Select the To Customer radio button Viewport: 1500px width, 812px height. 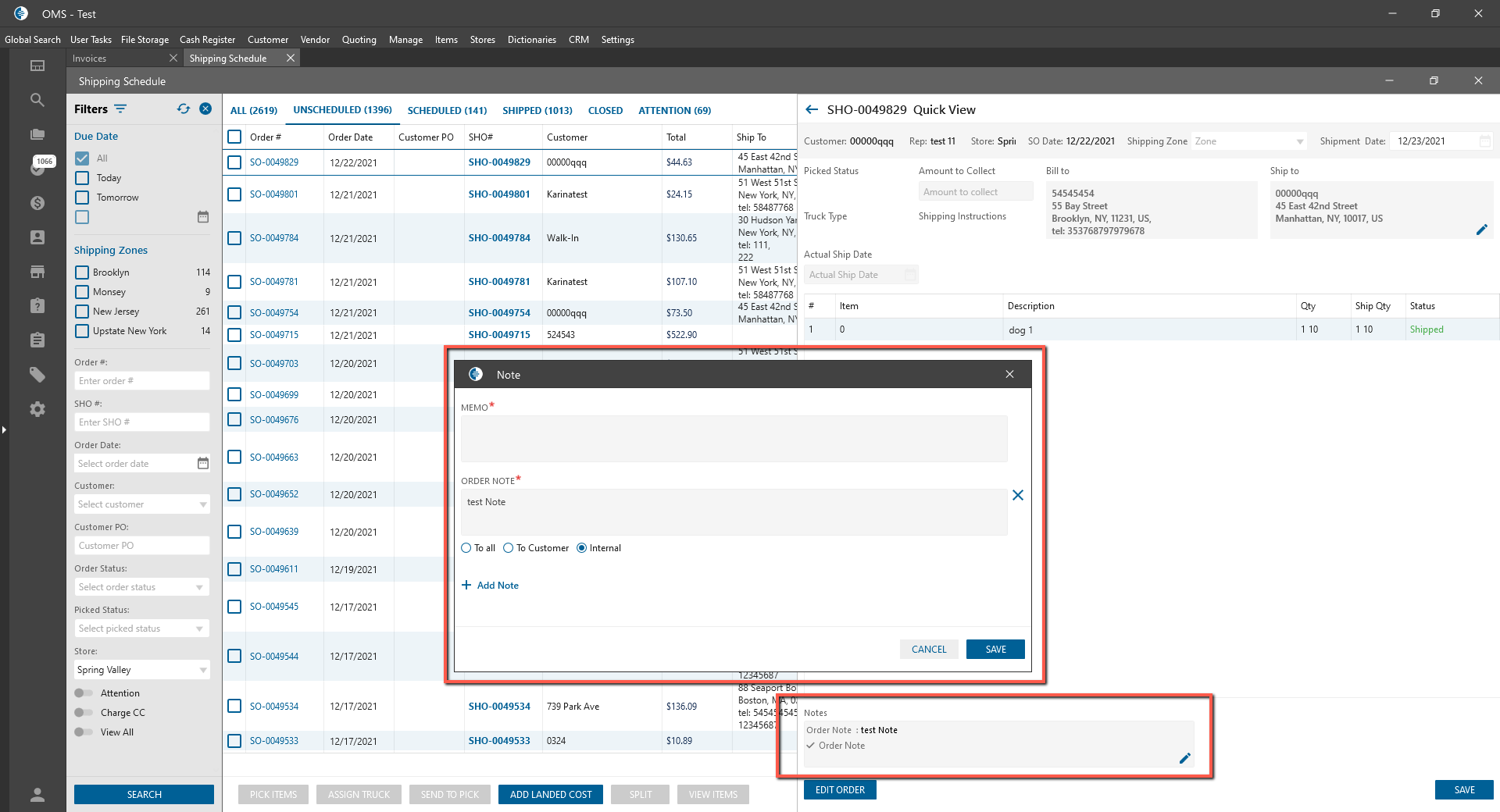point(509,548)
